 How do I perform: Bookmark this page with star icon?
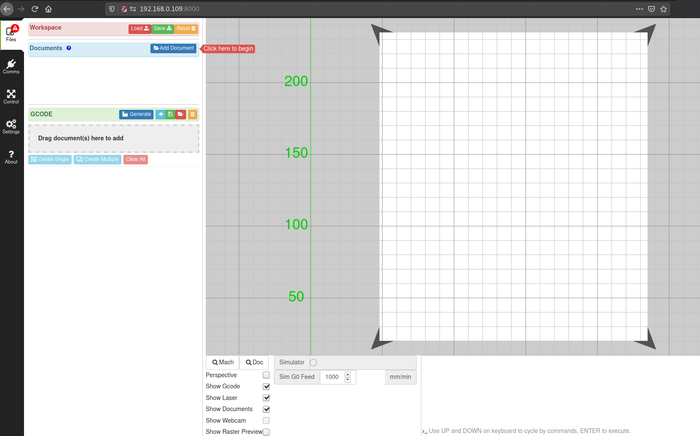663,9
